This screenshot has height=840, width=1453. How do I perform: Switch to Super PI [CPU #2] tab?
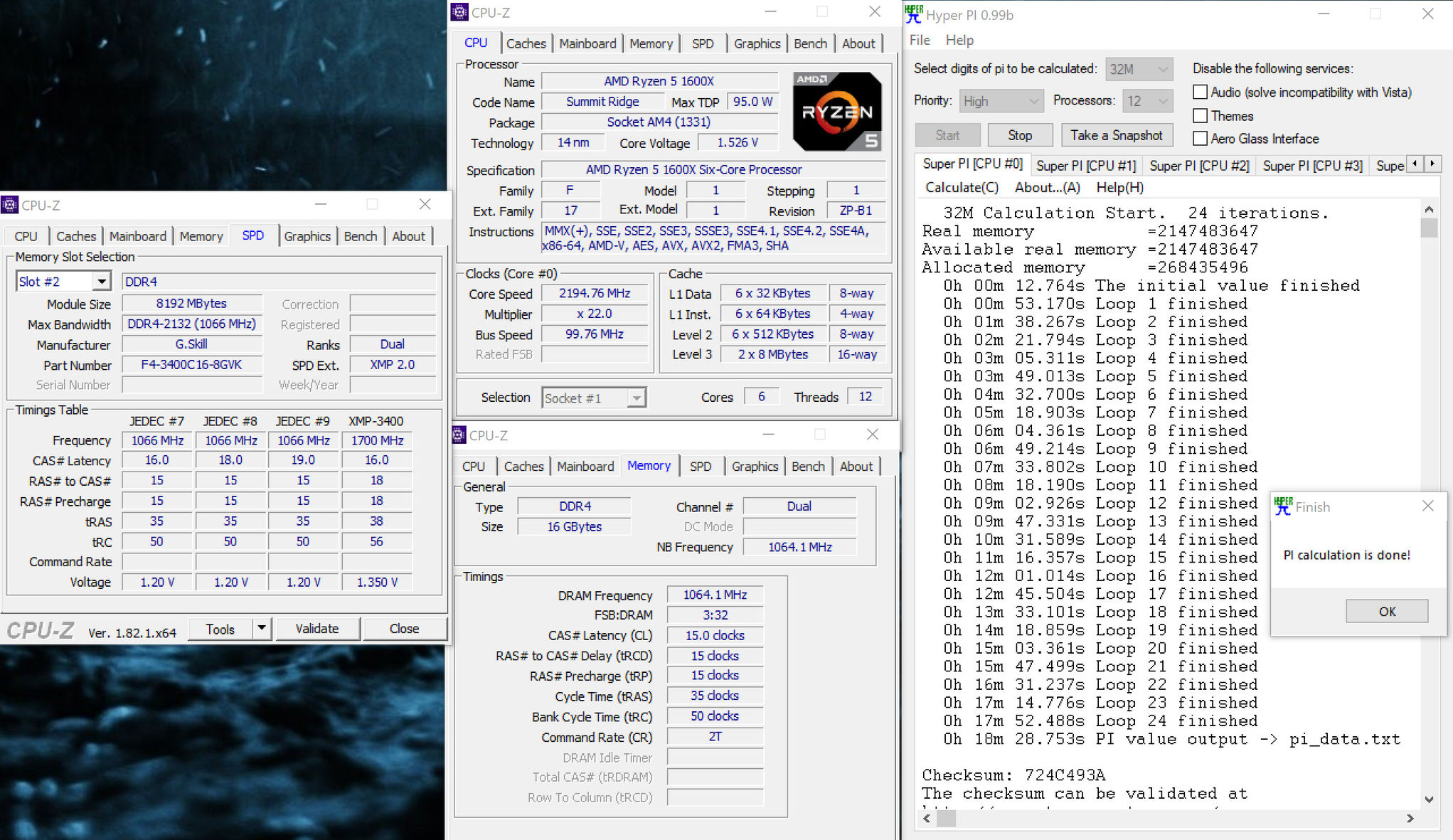(x=1199, y=165)
